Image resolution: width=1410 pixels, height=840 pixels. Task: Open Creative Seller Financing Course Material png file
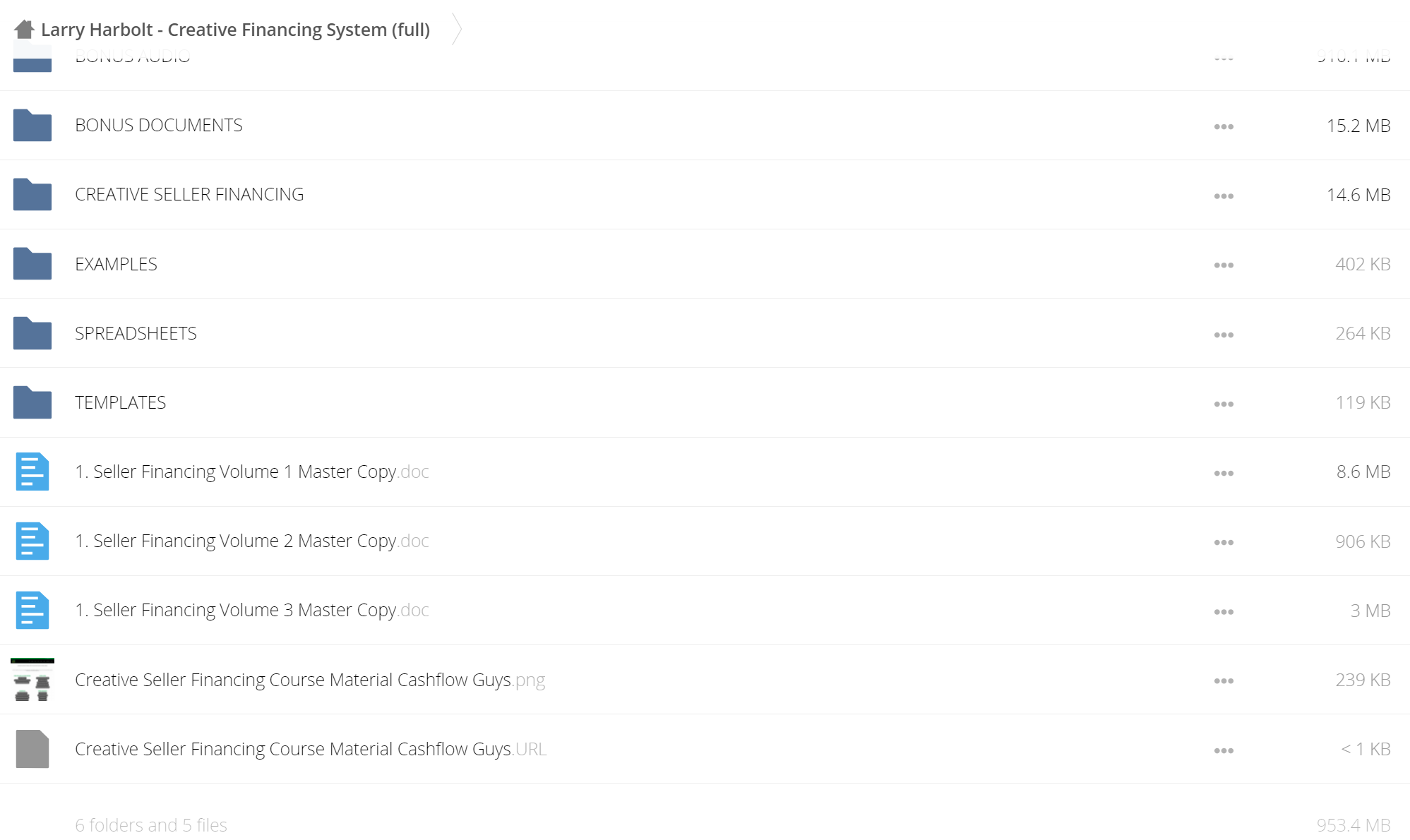(x=310, y=680)
